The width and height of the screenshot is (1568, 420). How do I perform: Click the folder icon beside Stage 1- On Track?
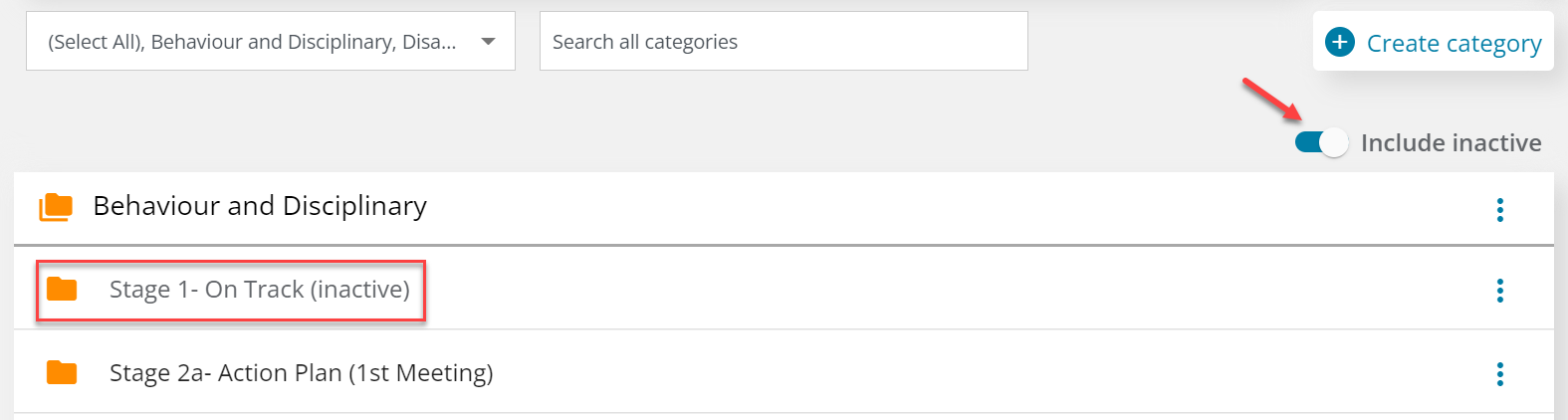[62, 290]
